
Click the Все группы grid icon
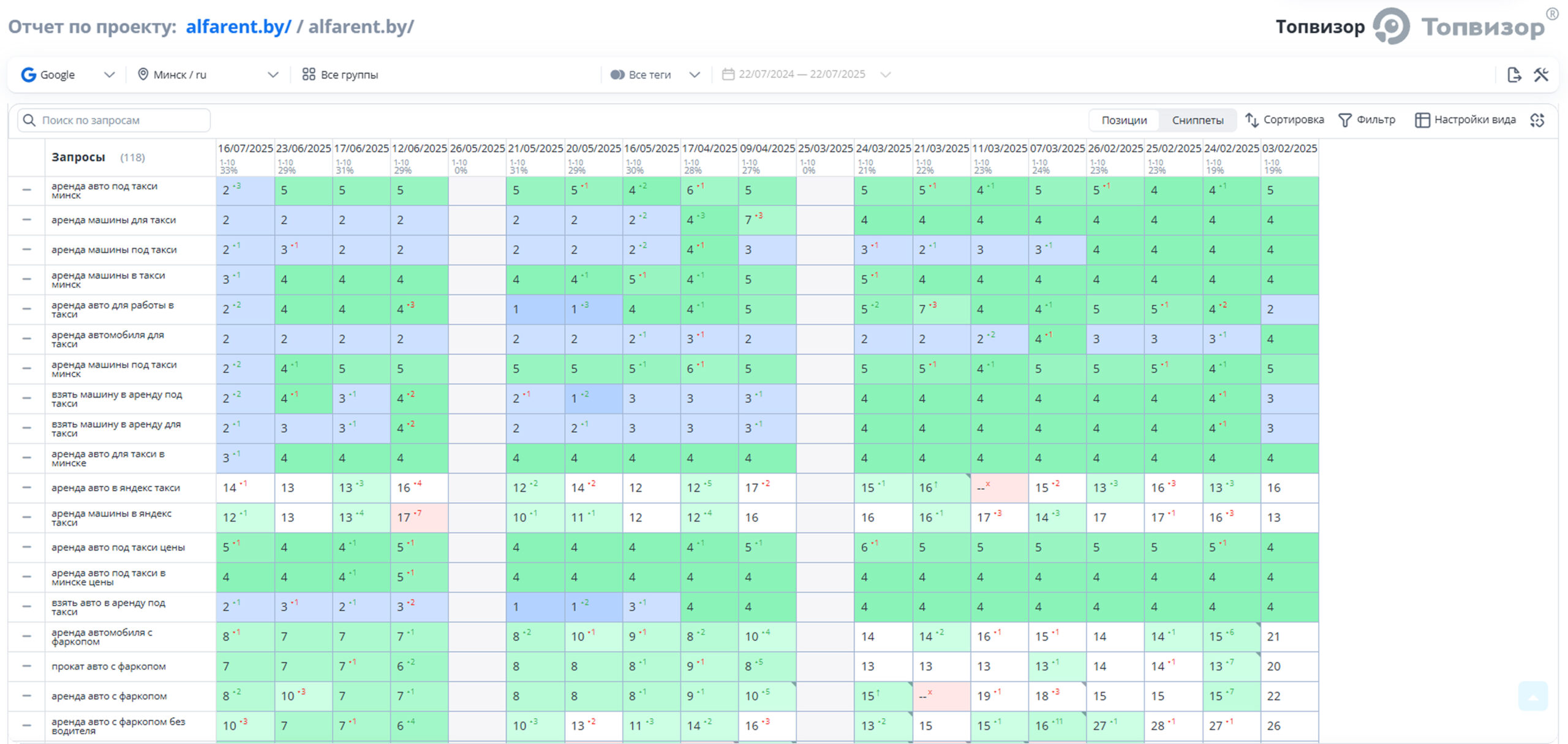point(309,75)
